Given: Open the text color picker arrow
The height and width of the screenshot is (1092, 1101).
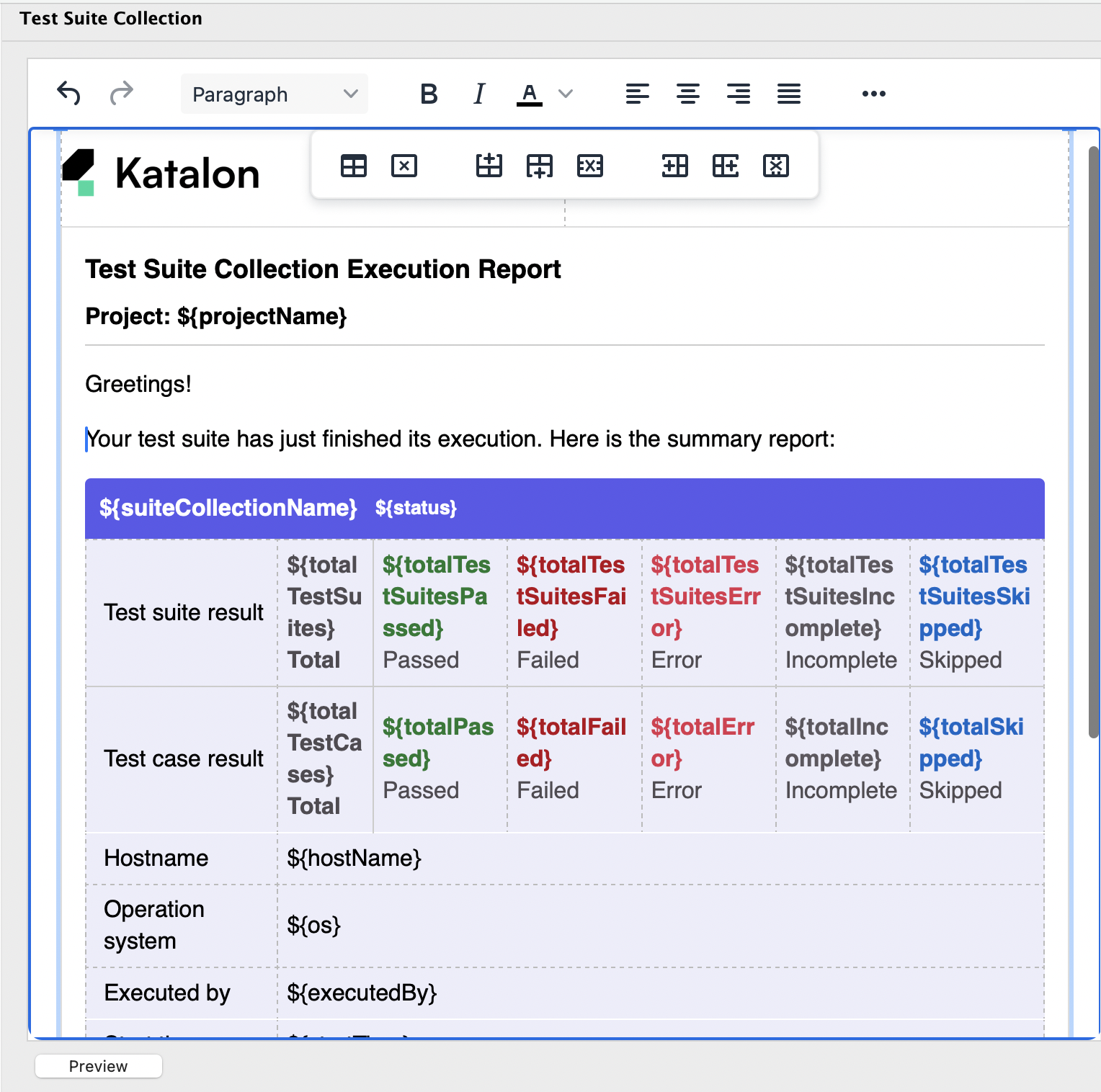Looking at the screenshot, I should (566, 94).
